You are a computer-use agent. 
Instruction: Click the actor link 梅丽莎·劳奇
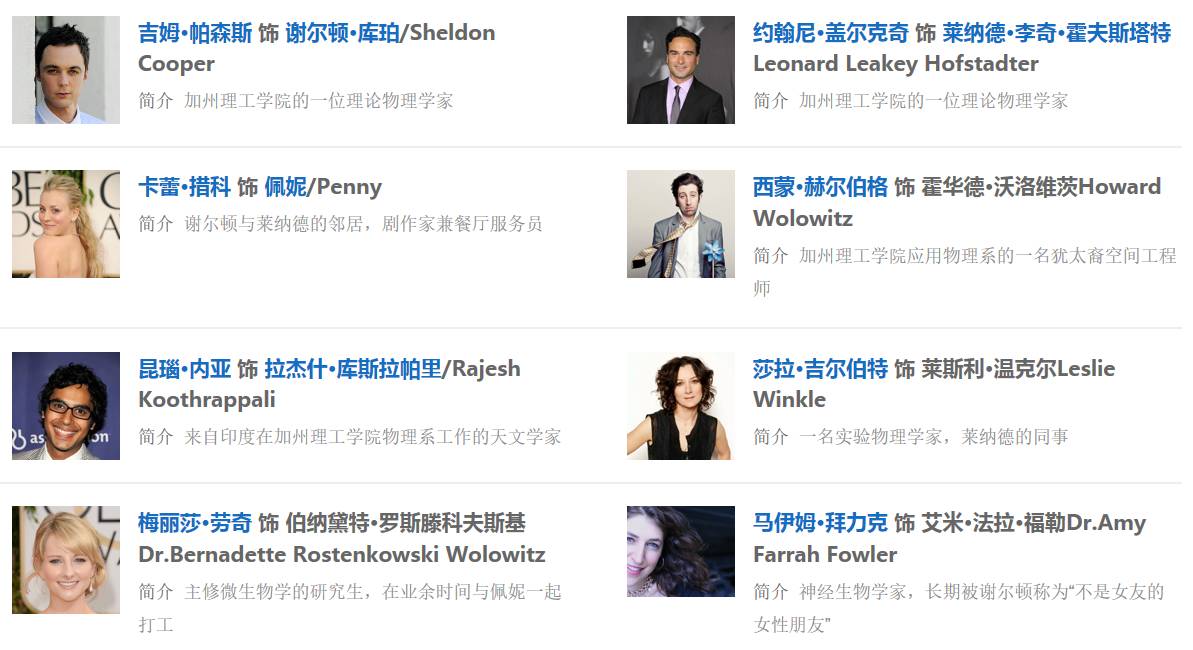tap(195, 523)
